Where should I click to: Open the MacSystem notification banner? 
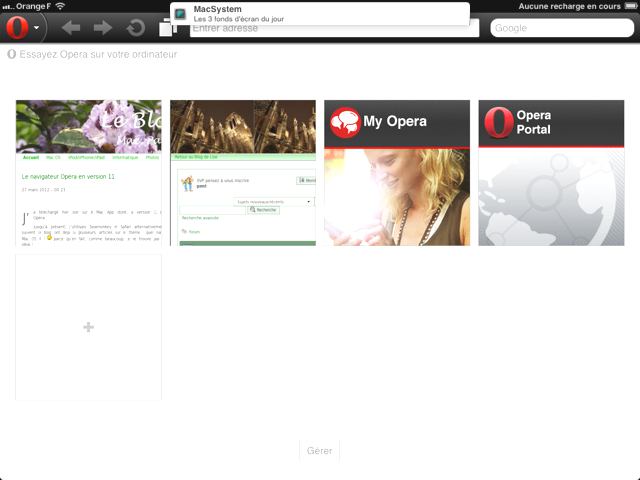[320, 14]
